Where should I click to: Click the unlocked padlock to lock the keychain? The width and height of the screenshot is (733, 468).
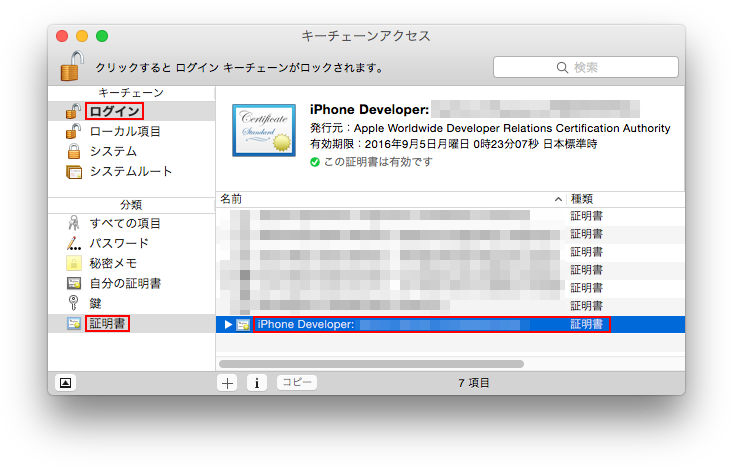(72, 66)
